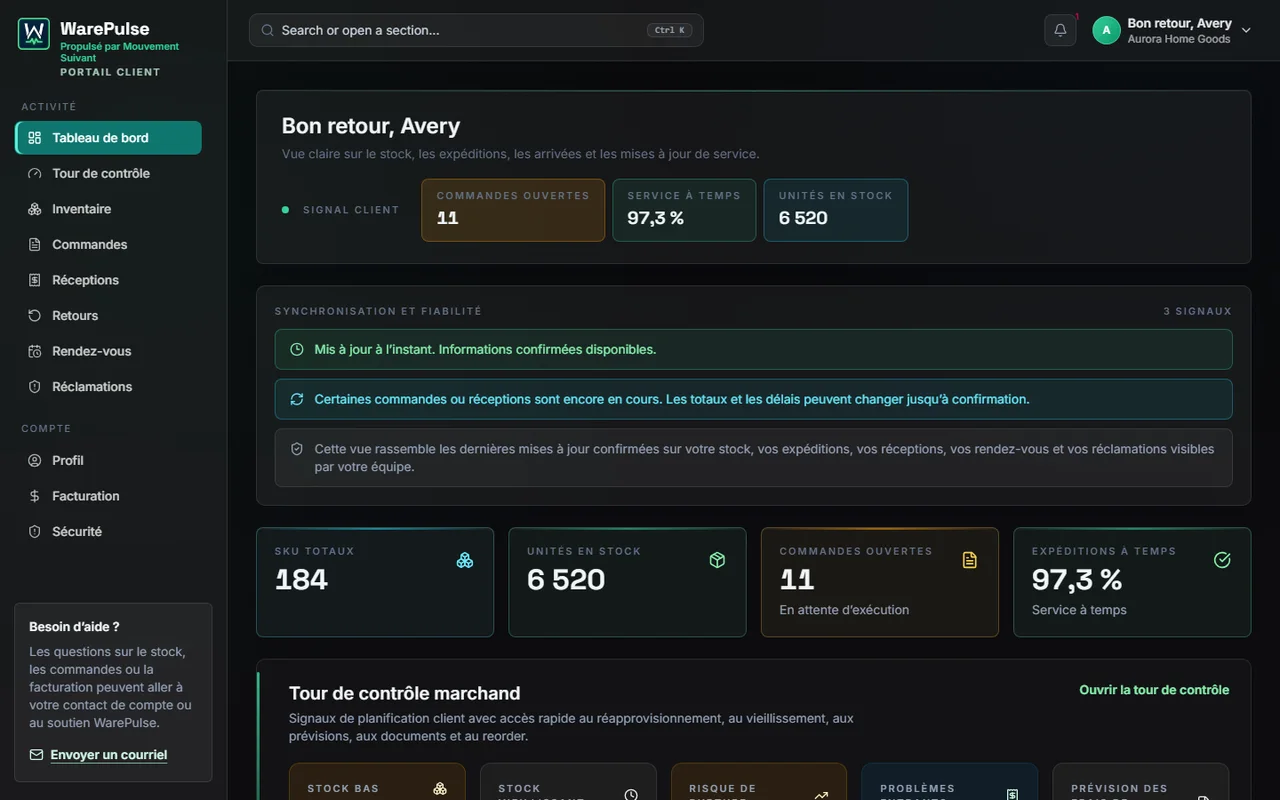Click the Profil user icon
The width and height of the screenshot is (1280, 800).
click(35, 460)
